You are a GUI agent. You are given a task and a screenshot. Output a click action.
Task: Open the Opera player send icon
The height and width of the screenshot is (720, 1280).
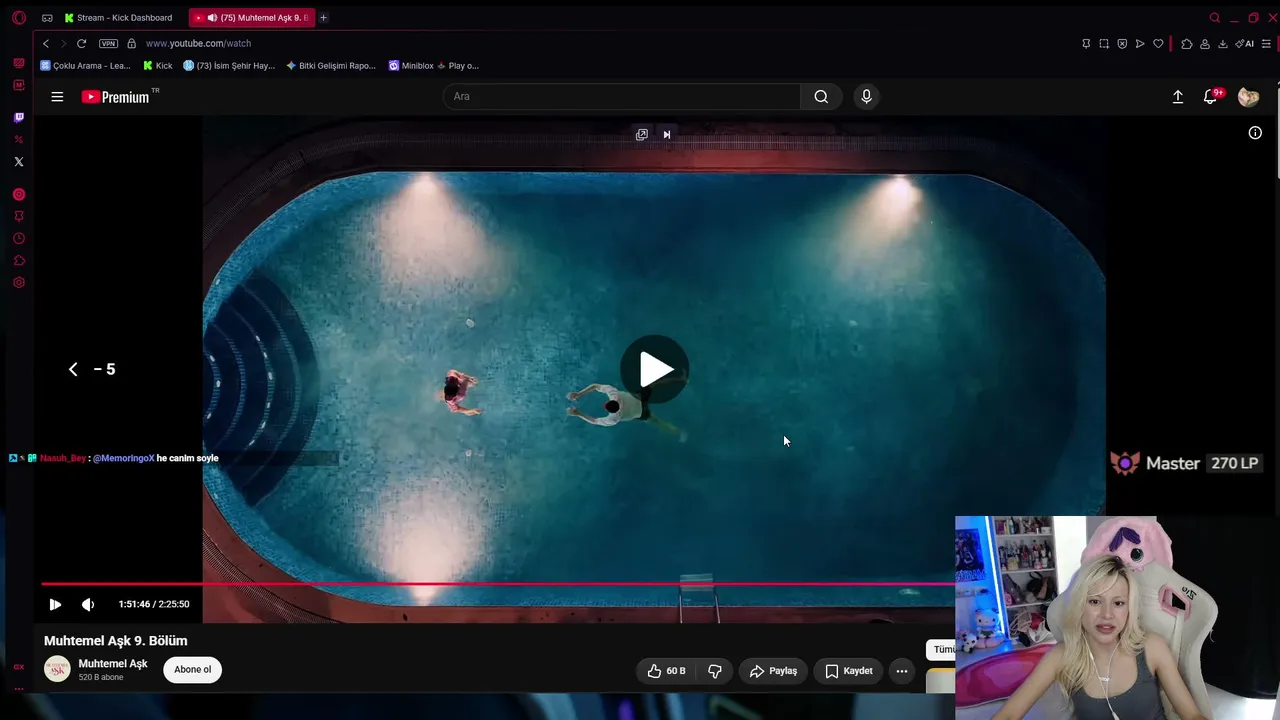[1140, 44]
